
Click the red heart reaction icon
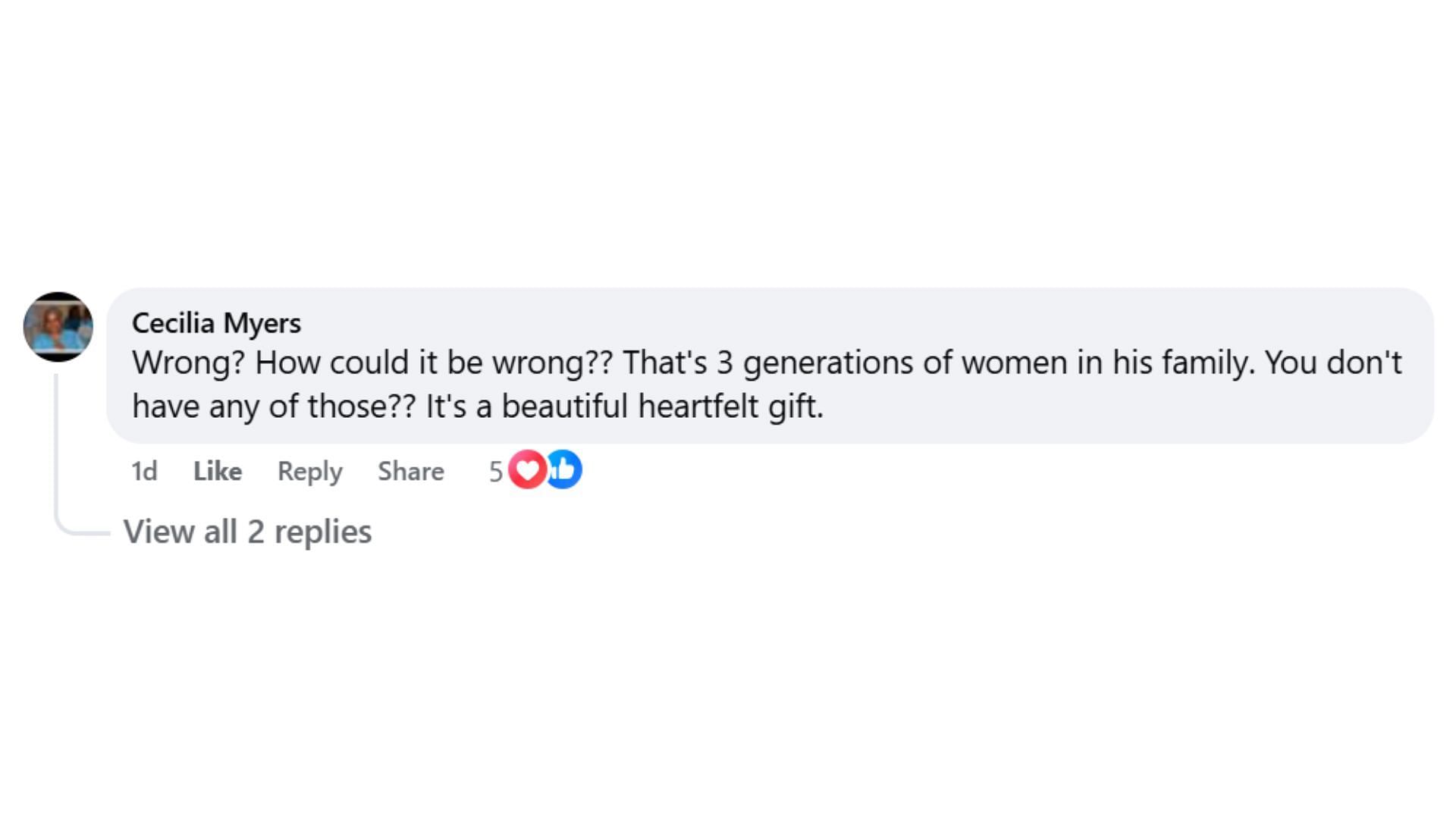[527, 470]
